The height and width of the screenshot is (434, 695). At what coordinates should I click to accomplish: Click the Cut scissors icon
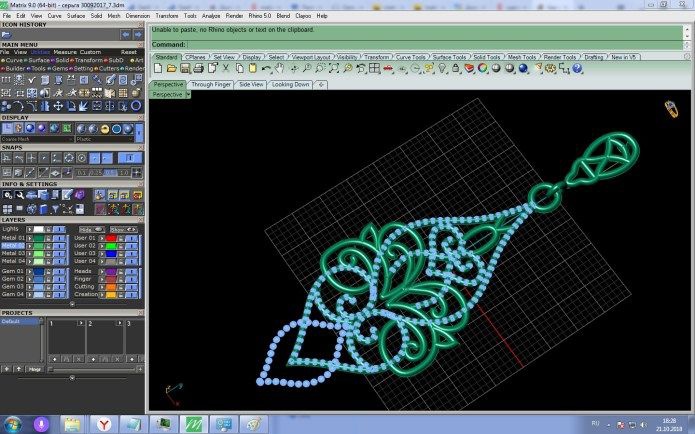pos(226,68)
